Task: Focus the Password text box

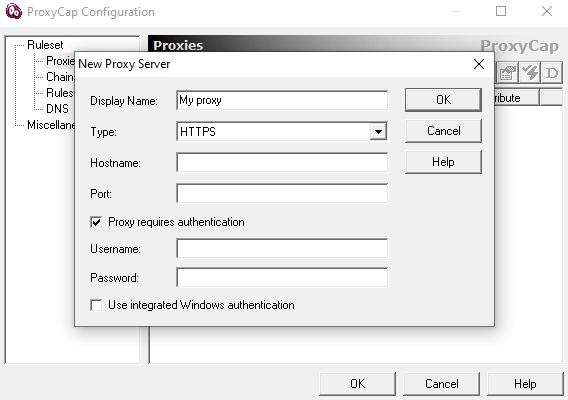Action: coord(282,278)
